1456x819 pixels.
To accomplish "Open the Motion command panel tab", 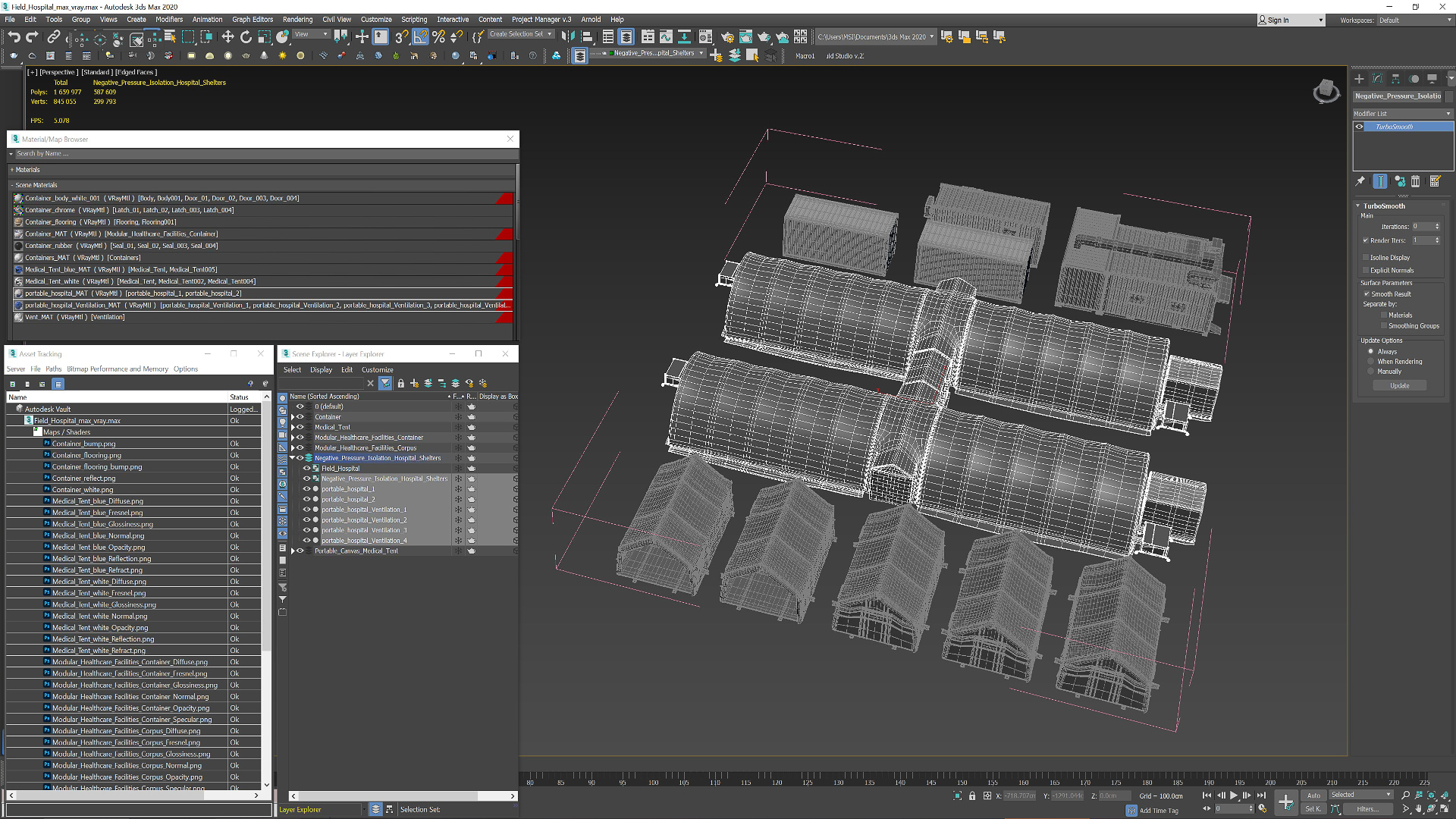I will tap(1414, 78).
